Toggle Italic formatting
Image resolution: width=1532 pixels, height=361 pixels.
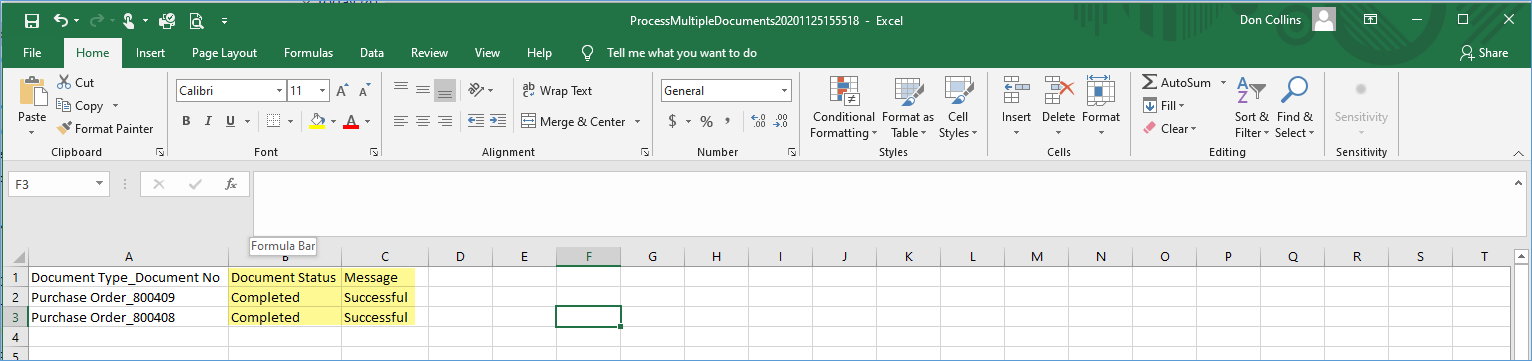coord(209,122)
